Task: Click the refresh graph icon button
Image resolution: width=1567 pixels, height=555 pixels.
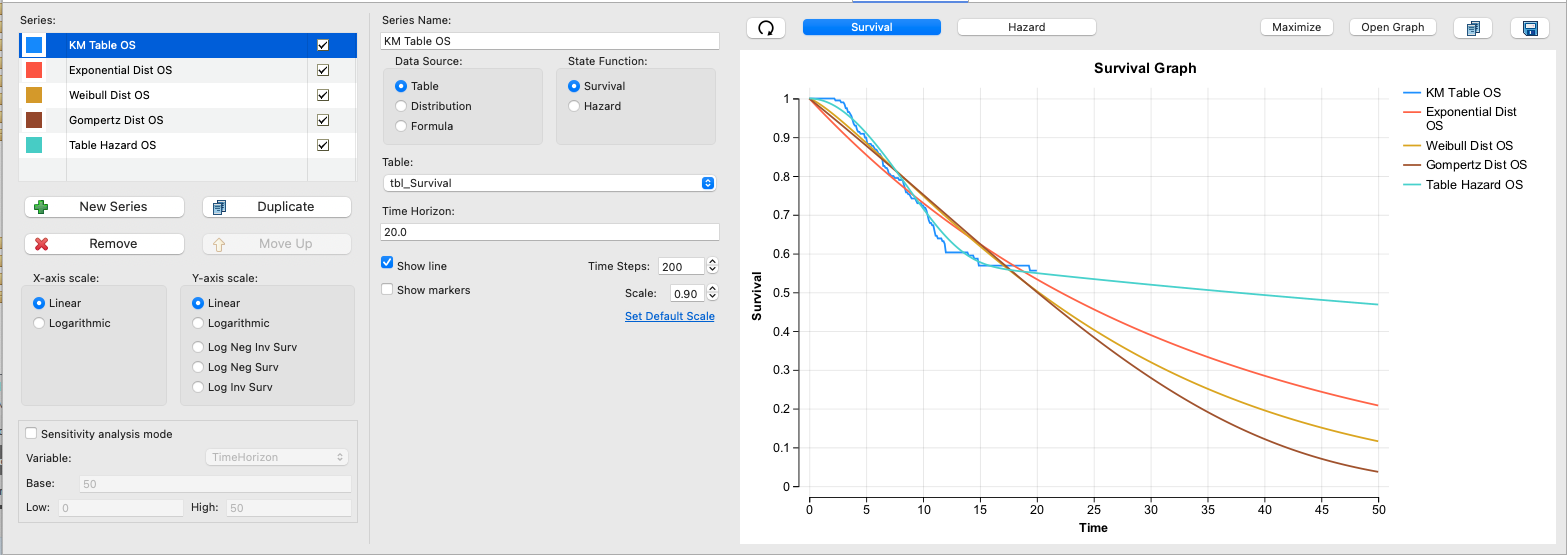Action: coord(766,28)
